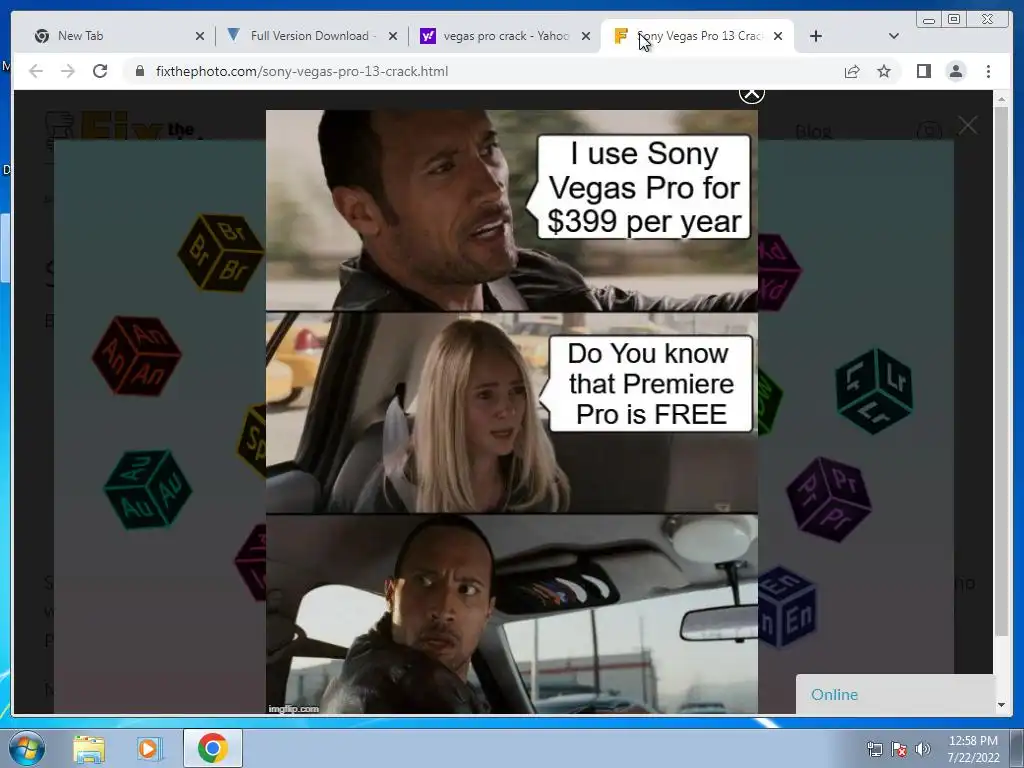This screenshot has width=1024, height=768.
Task: Open Action Center flag tray icon
Action: click(x=899, y=749)
